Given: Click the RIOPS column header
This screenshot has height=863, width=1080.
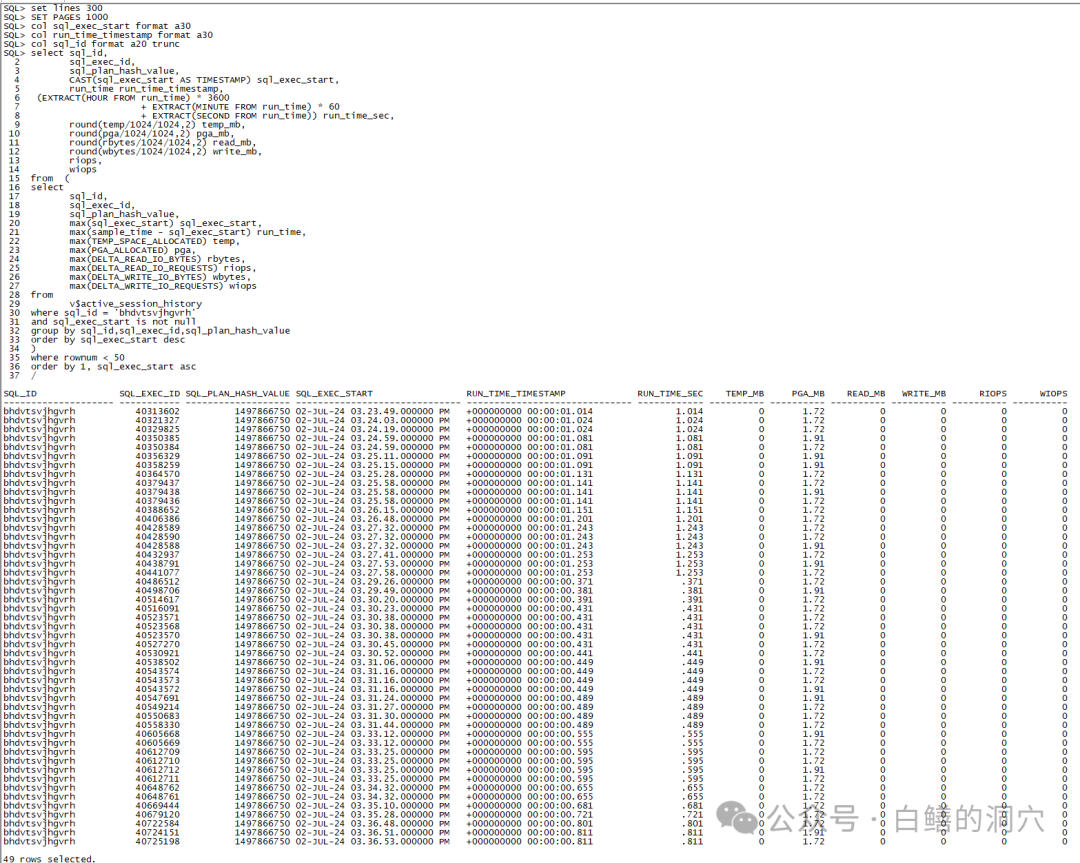Looking at the screenshot, I should click(993, 394).
